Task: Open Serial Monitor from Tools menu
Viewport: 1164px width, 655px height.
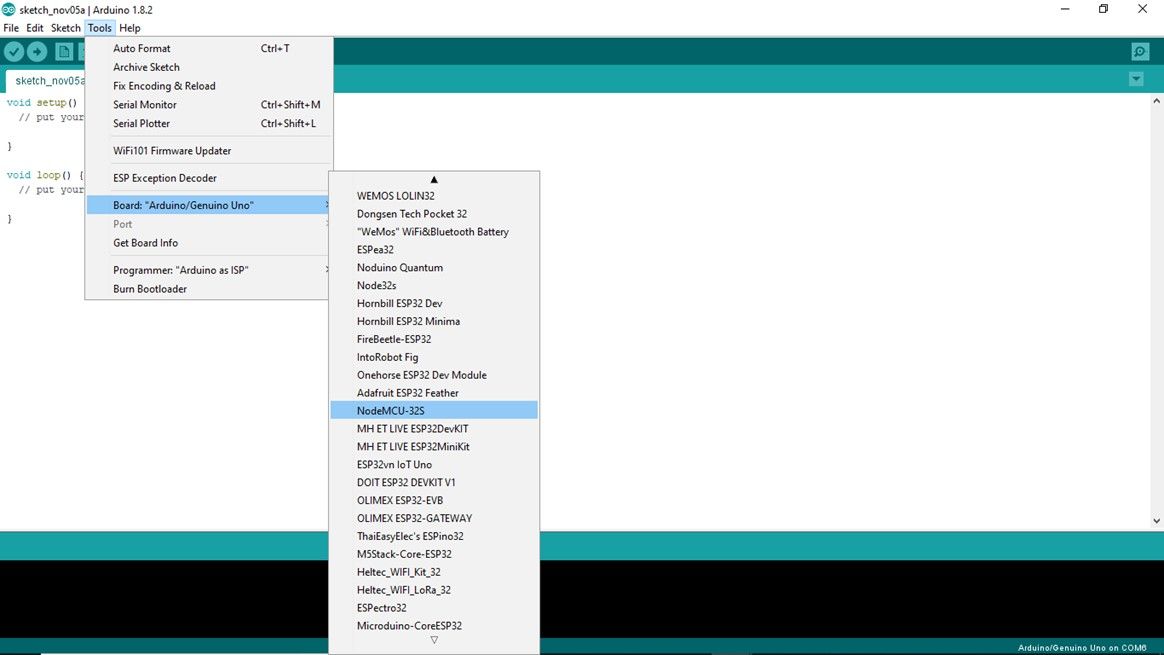Action: (x=208, y=105)
